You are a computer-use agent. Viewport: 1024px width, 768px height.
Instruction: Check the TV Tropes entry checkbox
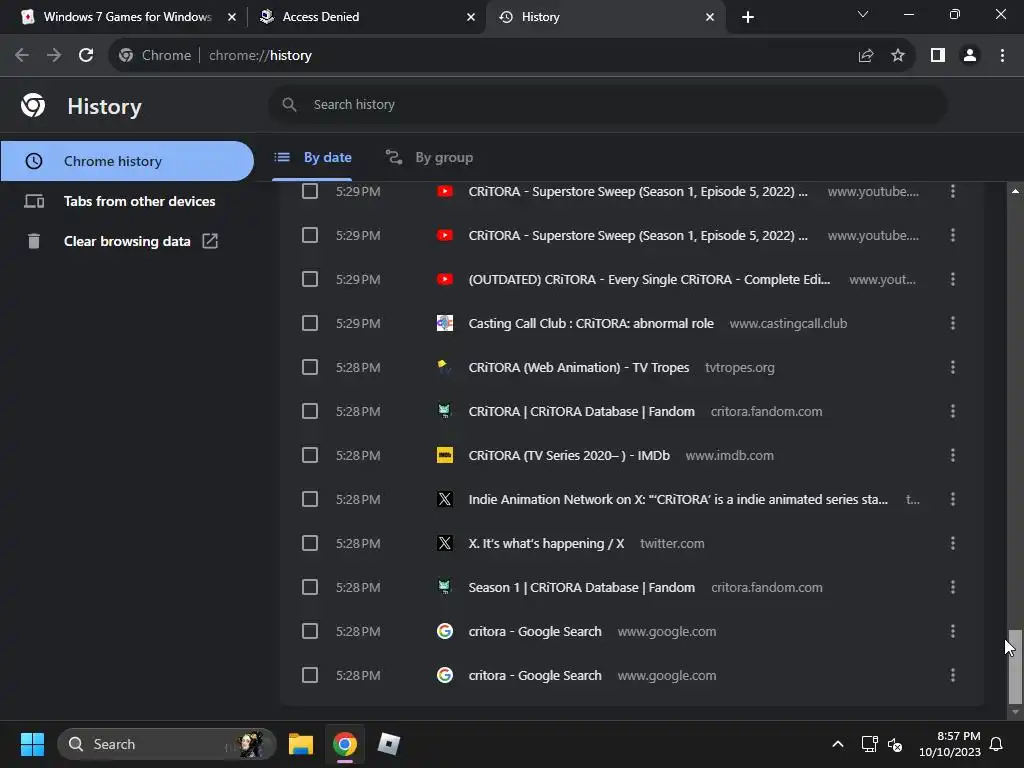(310, 367)
